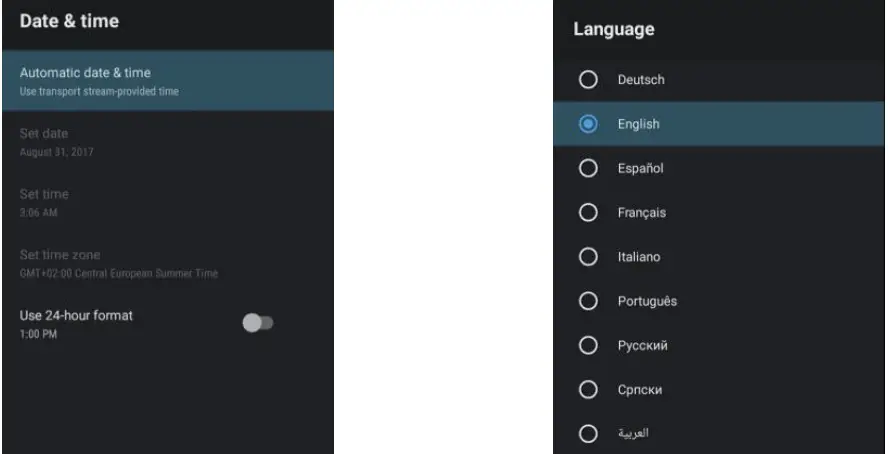Click the Use 24-hour format label
The width and height of the screenshot is (889, 454).
tap(76, 315)
